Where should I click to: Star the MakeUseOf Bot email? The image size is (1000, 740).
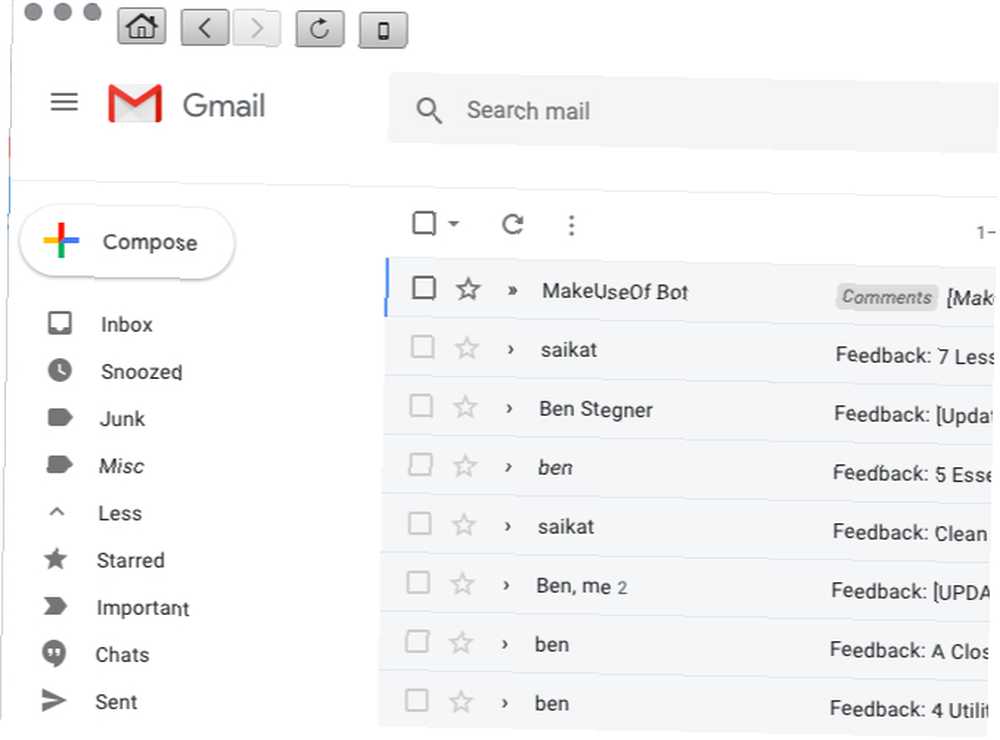pyautogui.click(x=468, y=289)
